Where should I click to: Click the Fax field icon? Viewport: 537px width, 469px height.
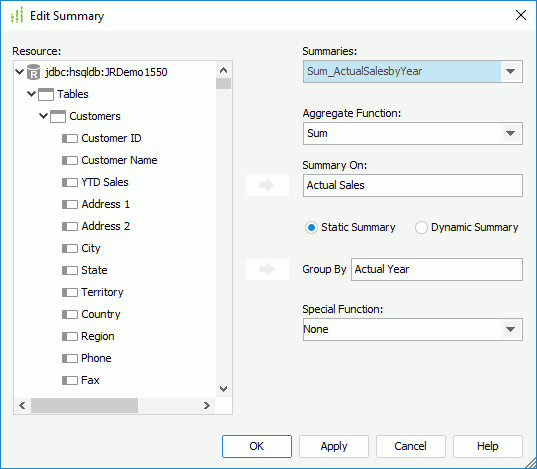coord(70,380)
